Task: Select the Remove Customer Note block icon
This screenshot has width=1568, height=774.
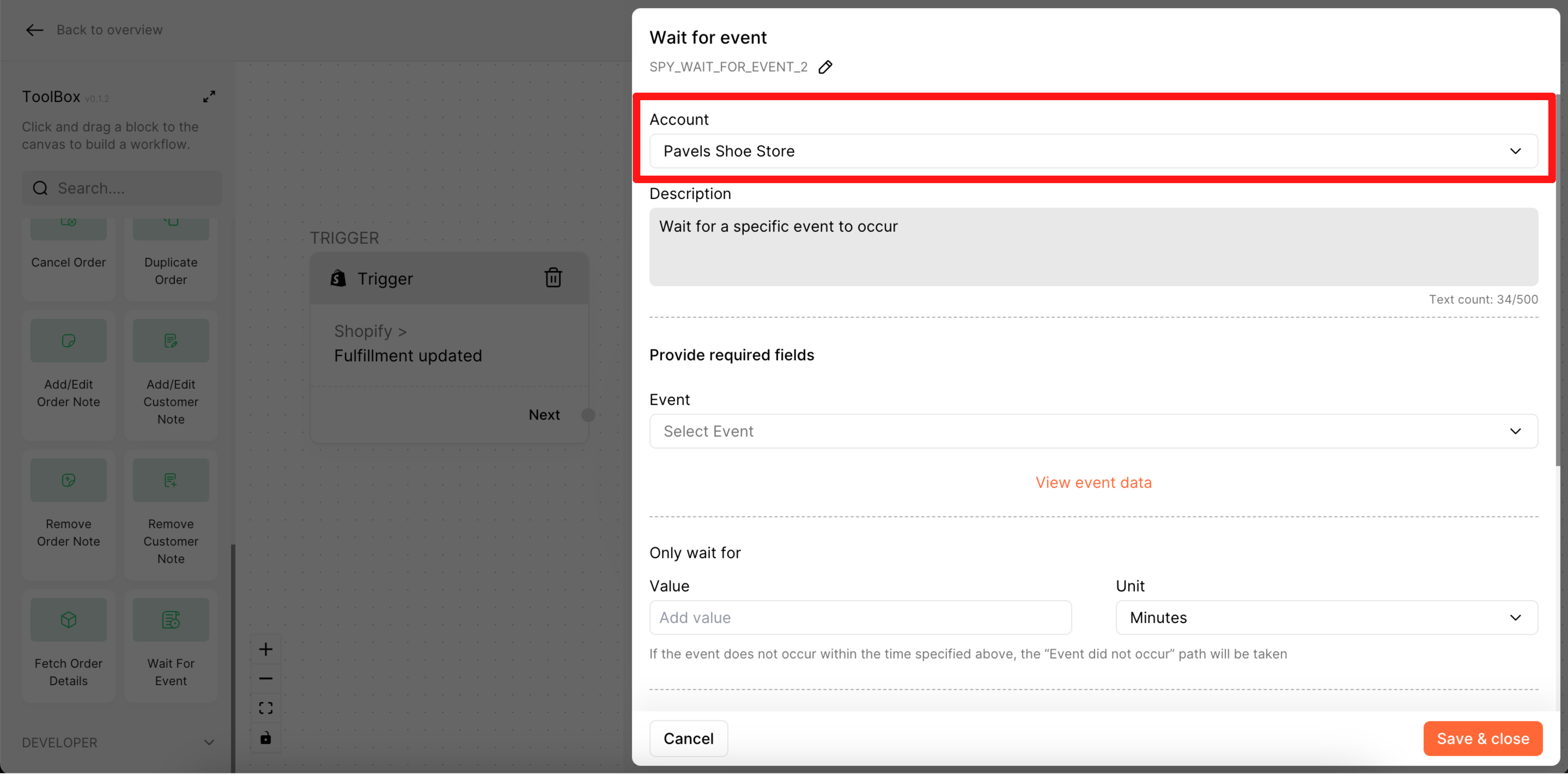Action: coord(171,480)
